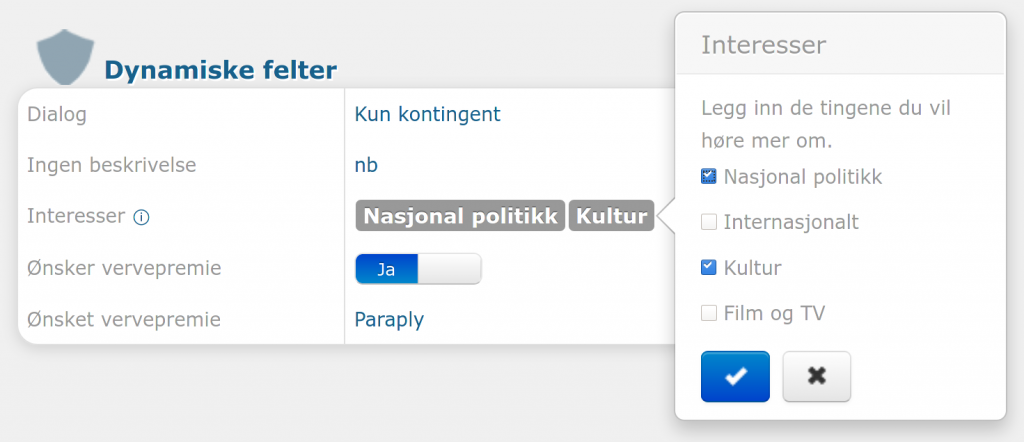Click the Ønsket vervepremie label
This screenshot has height=442, width=1024.
coord(124,320)
